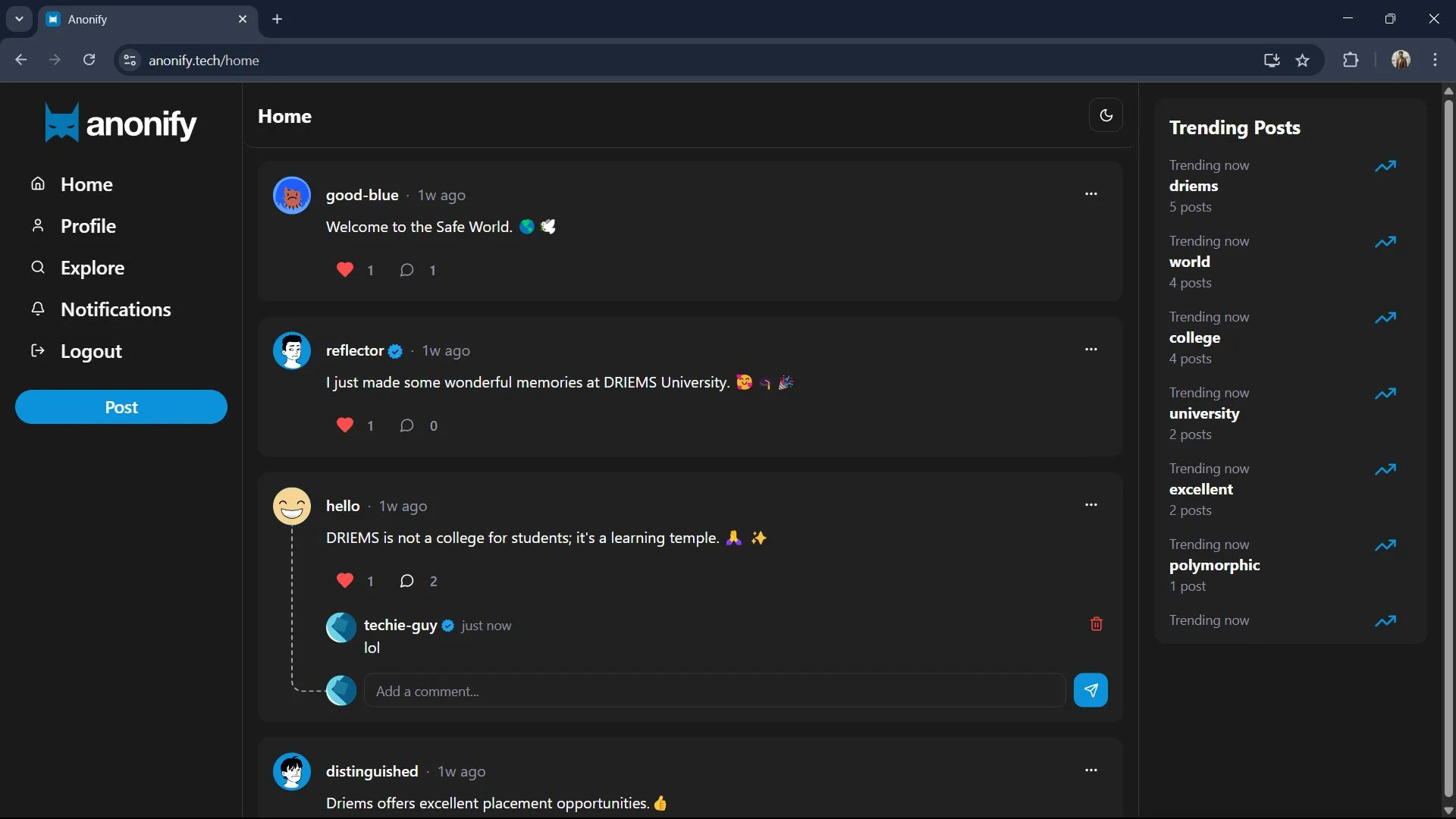Screen dimensions: 1456x819
Task: Click trending arrow icon beside polymorphic
Action: (x=1385, y=545)
